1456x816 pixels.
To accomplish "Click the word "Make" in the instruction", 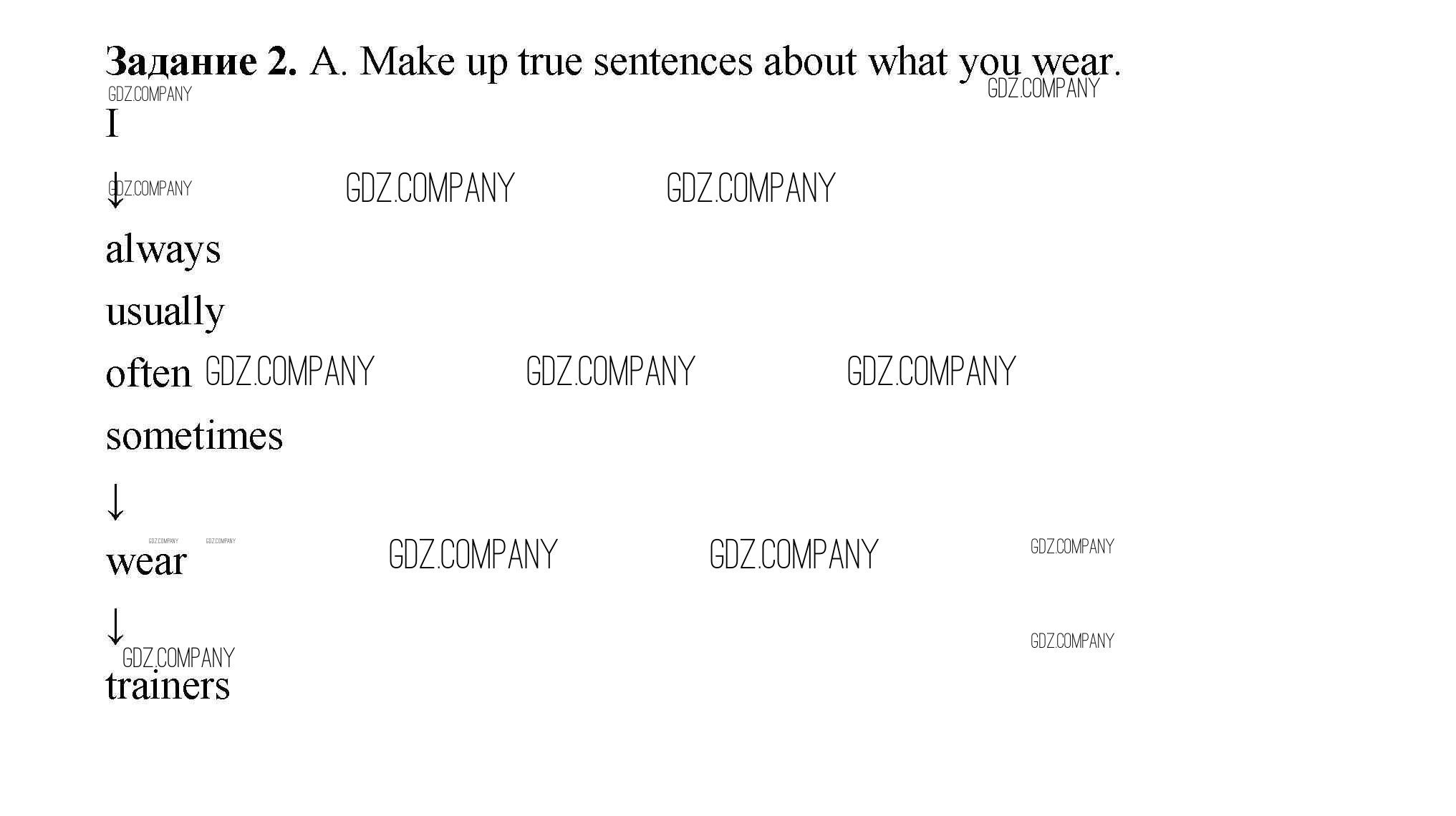I will coord(406,62).
